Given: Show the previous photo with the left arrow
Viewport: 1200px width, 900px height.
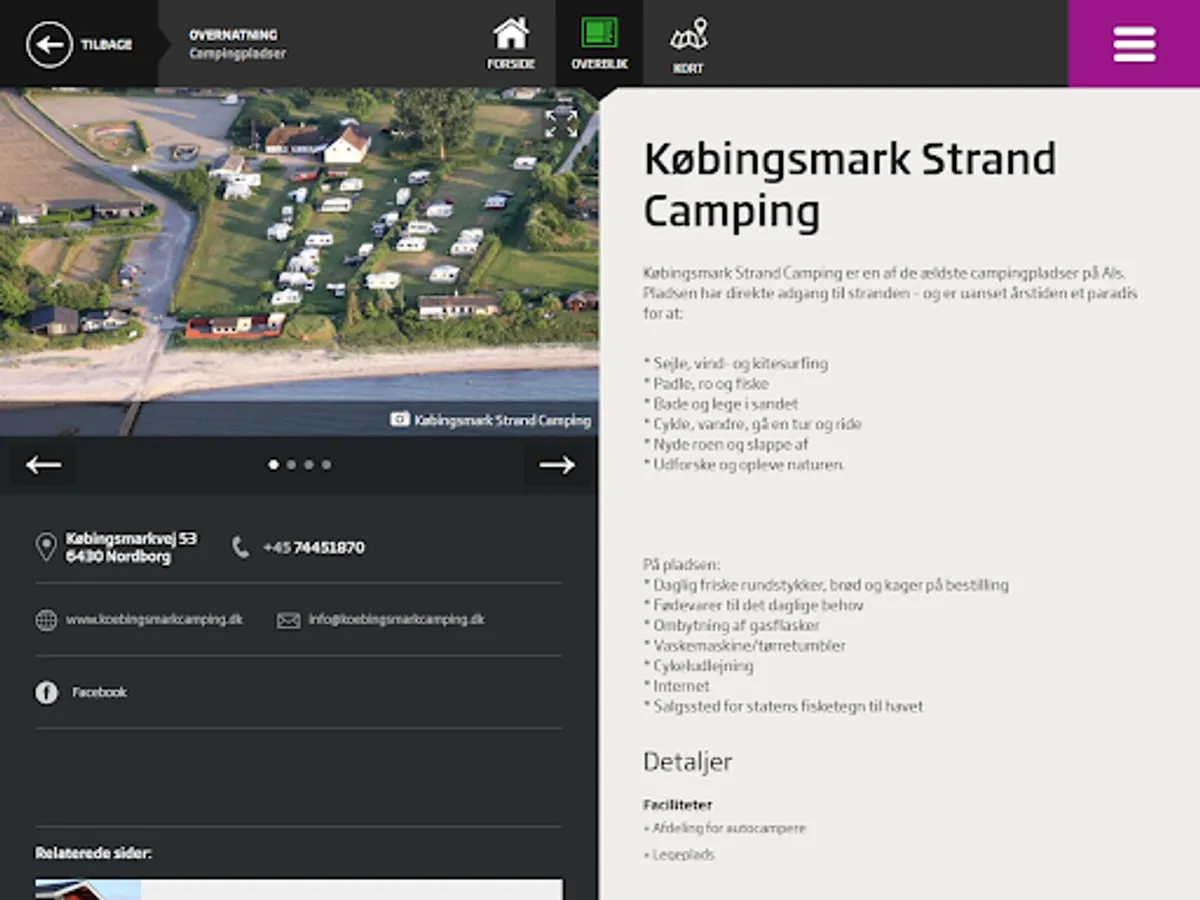Looking at the screenshot, I should [x=42, y=464].
